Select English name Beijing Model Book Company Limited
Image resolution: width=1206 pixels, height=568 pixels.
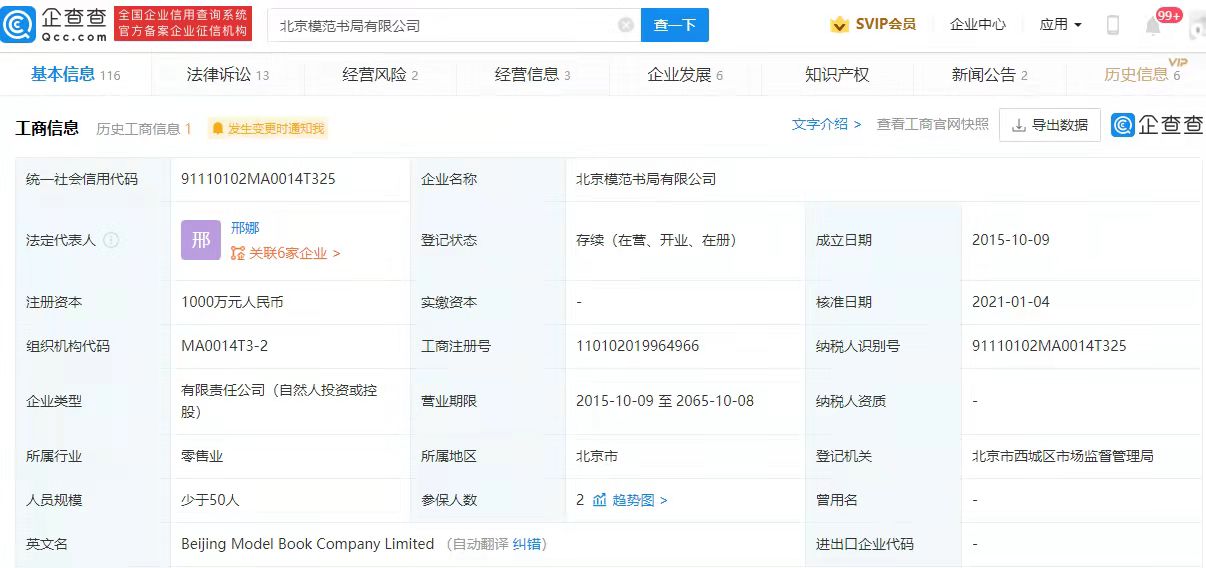[x=308, y=544]
